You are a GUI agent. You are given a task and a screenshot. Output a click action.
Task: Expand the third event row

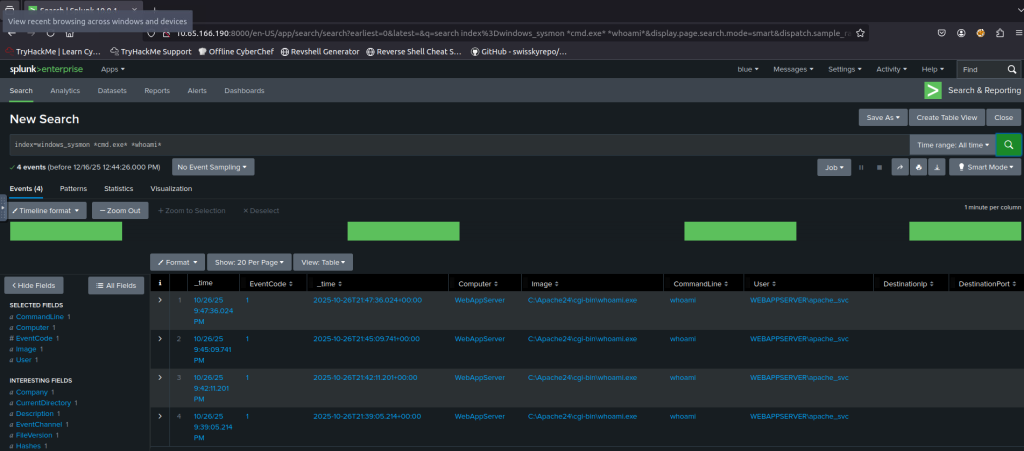click(x=160, y=377)
